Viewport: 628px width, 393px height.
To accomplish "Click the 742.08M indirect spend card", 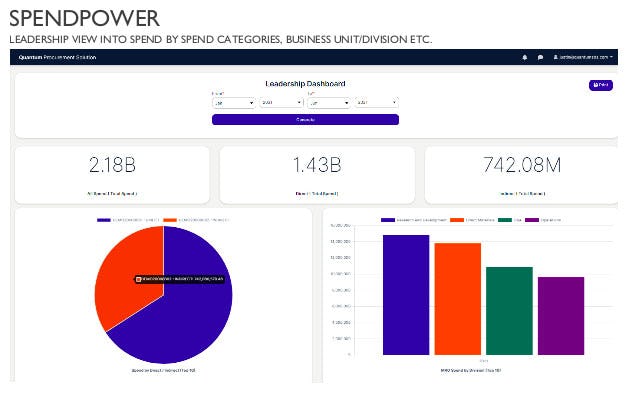I will [x=522, y=175].
